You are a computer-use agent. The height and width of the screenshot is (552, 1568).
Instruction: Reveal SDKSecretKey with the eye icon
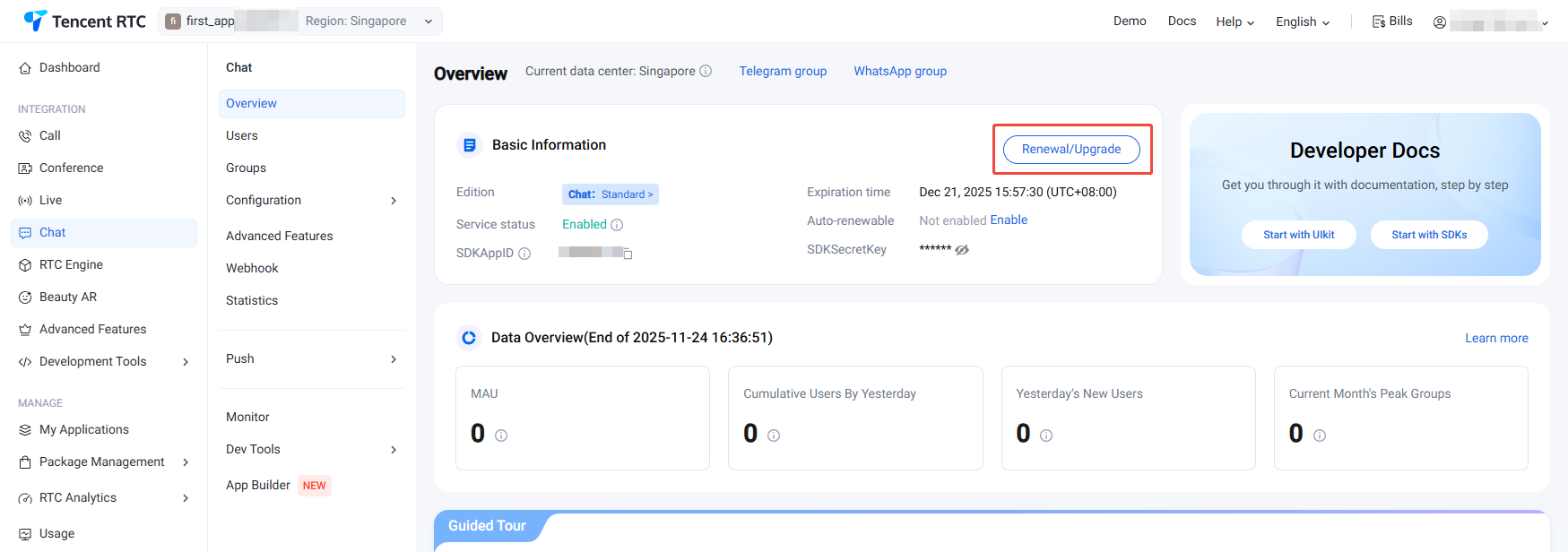(962, 250)
